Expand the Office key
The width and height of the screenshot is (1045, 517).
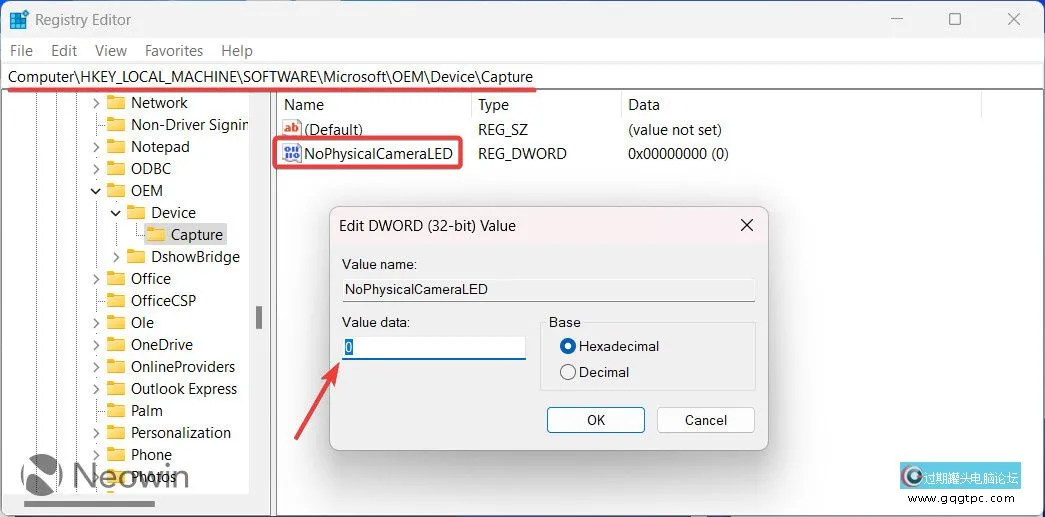click(x=96, y=279)
